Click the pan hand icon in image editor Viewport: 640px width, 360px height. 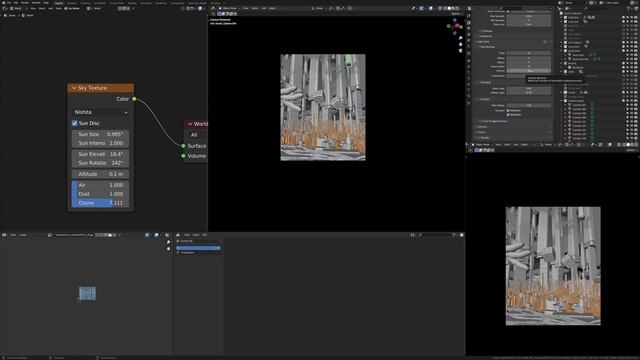(x=168, y=249)
